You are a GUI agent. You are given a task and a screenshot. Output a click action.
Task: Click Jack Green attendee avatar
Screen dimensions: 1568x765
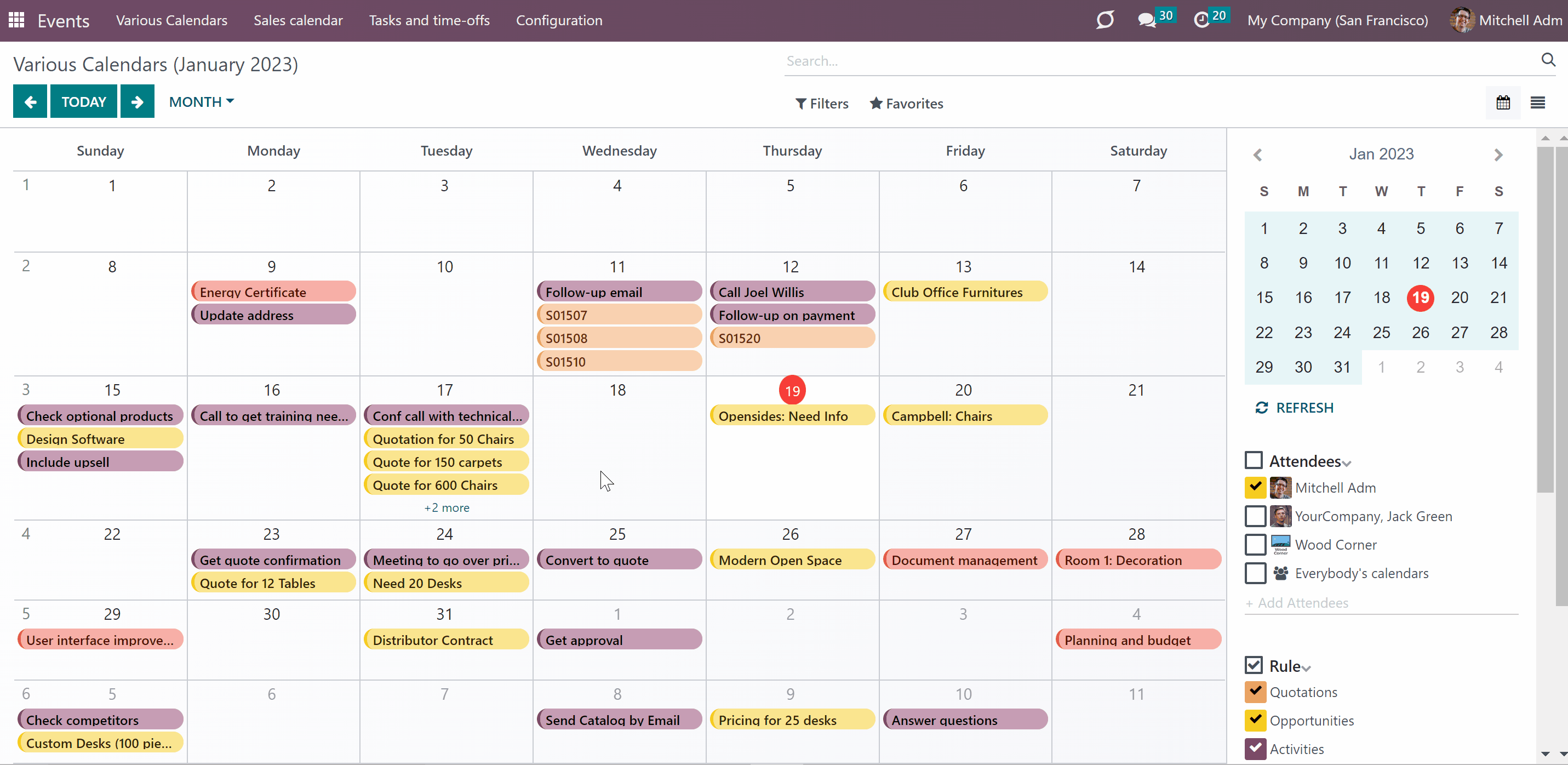click(1280, 516)
